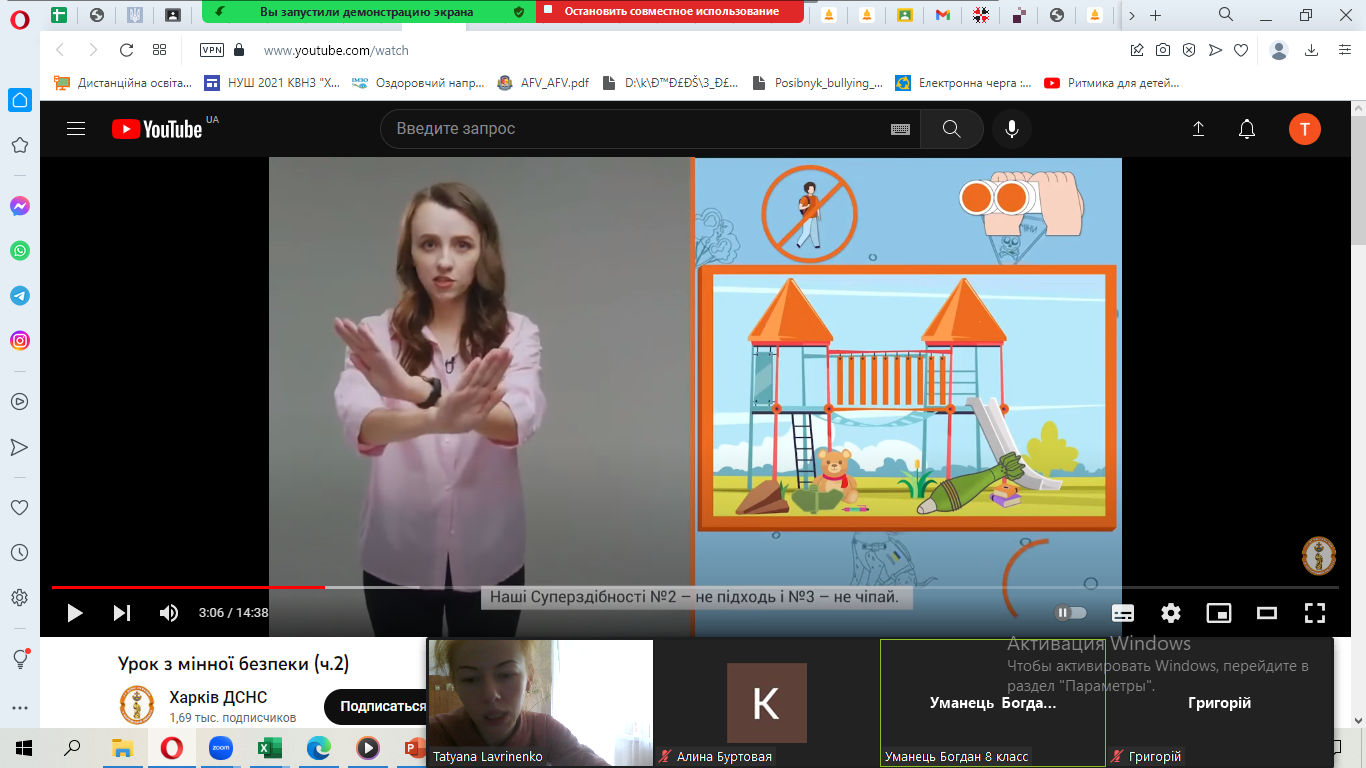The image size is (1366, 768).
Task: Open bookmark 'НУШ 2021 КВНЗ'
Action: pos(272,83)
